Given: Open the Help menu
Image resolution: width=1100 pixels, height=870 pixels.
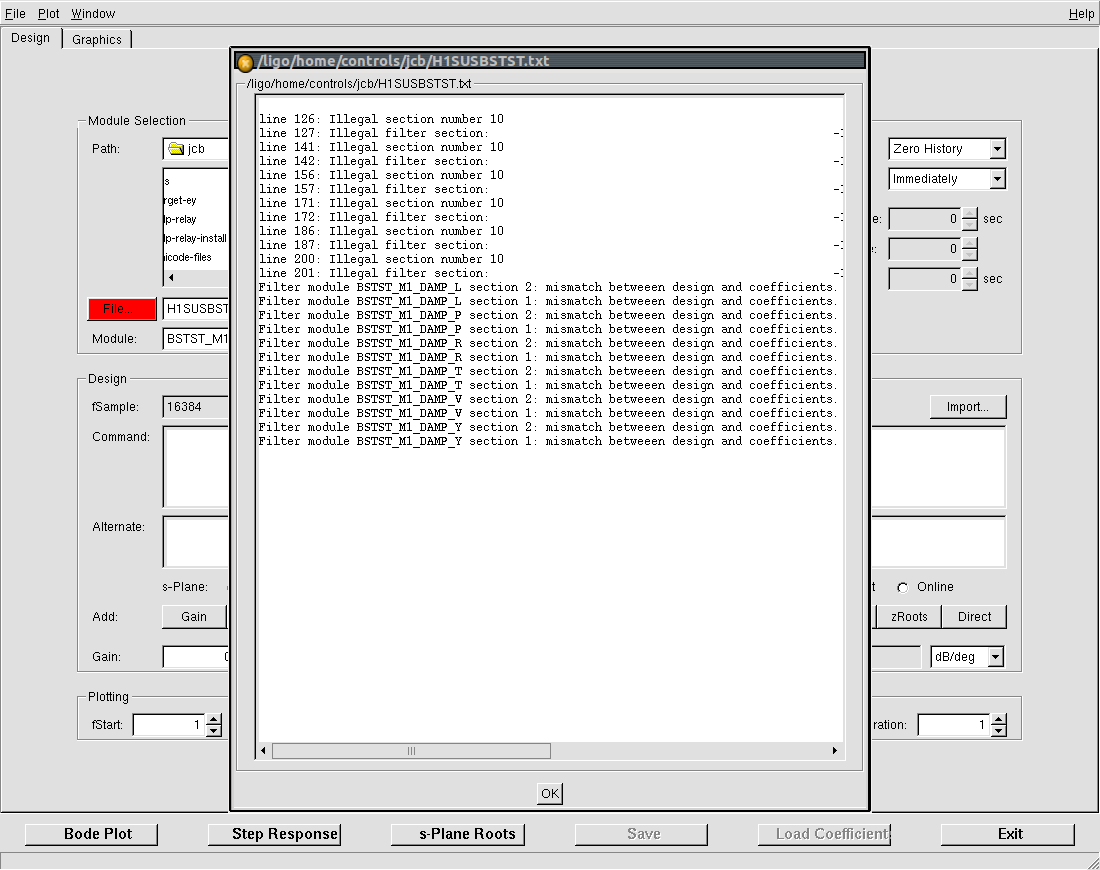Looking at the screenshot, I should coord(1081,13).
